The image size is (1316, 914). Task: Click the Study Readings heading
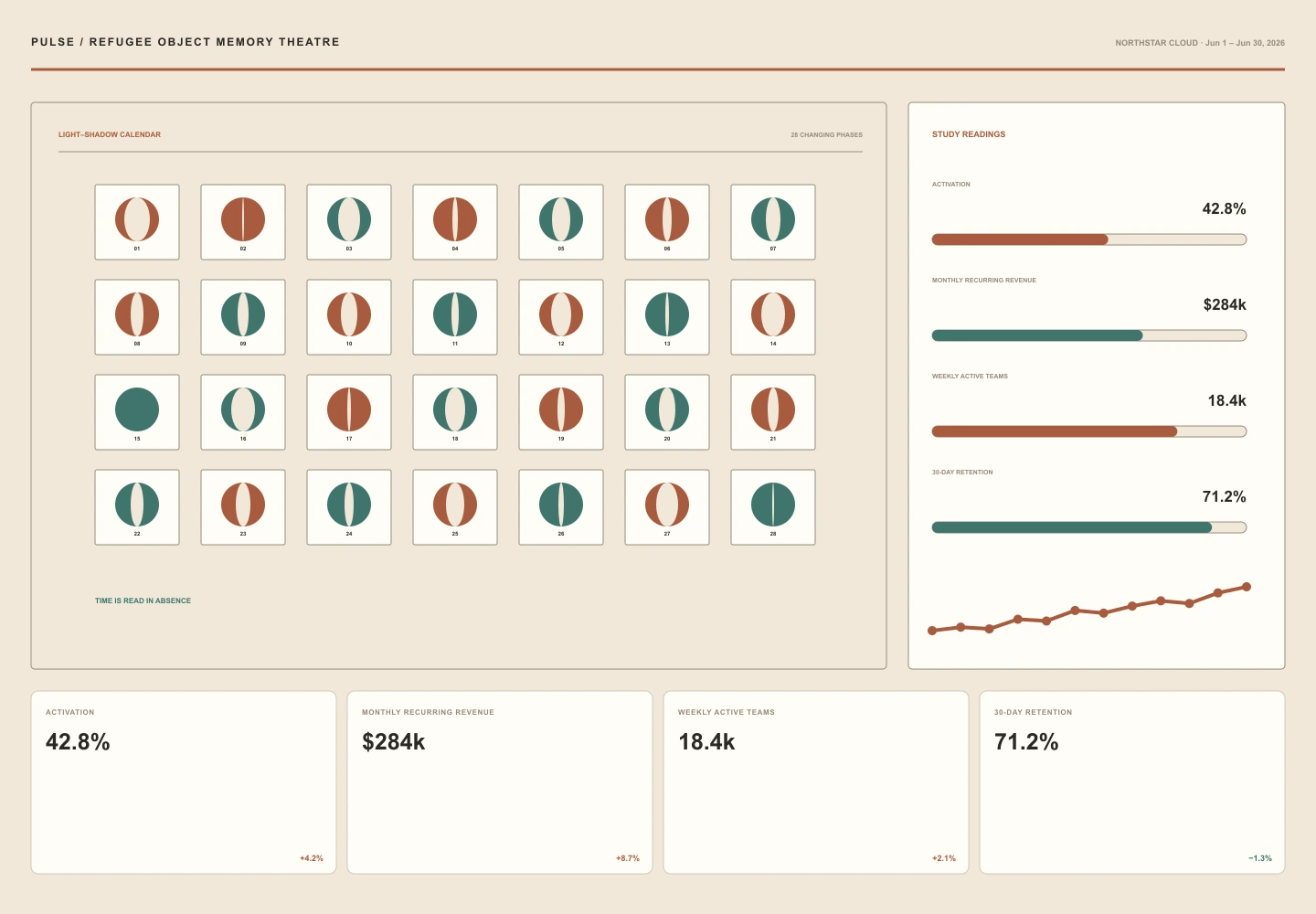click(969, 134)
